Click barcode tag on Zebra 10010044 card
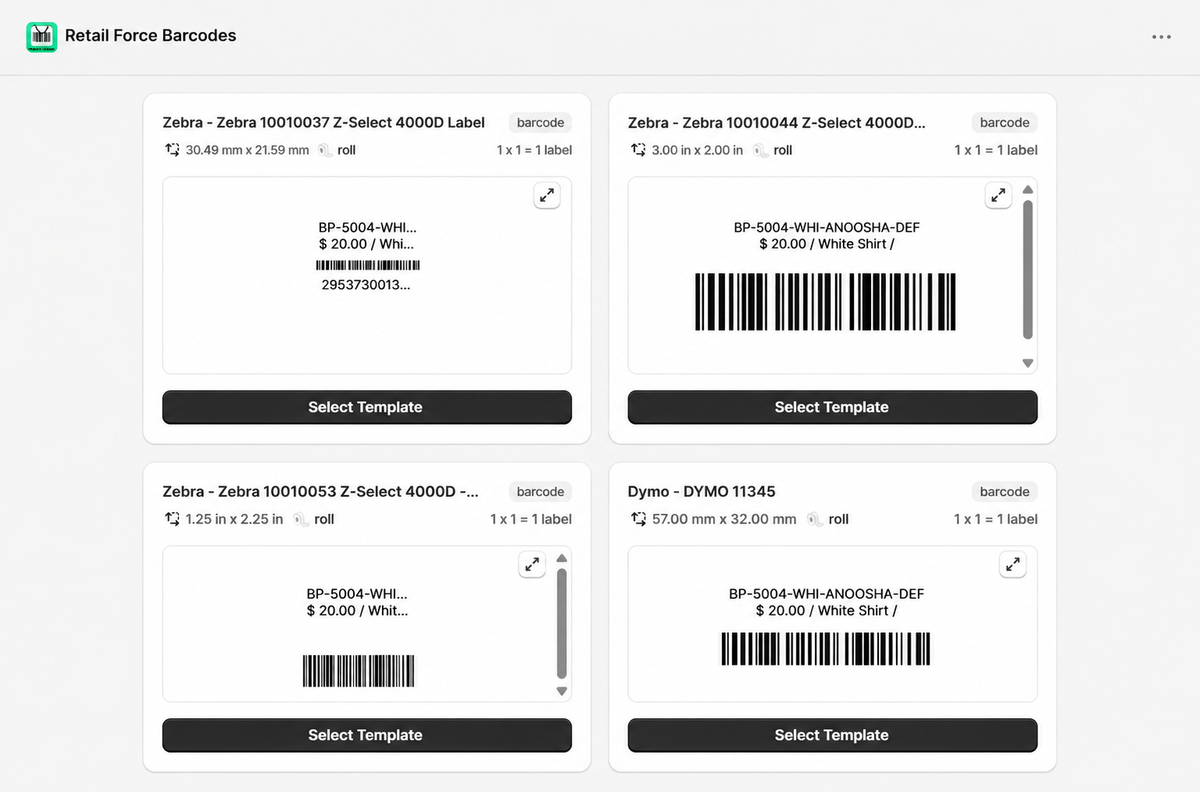The image size is (1200, 792). click(x=1004, y=123)
